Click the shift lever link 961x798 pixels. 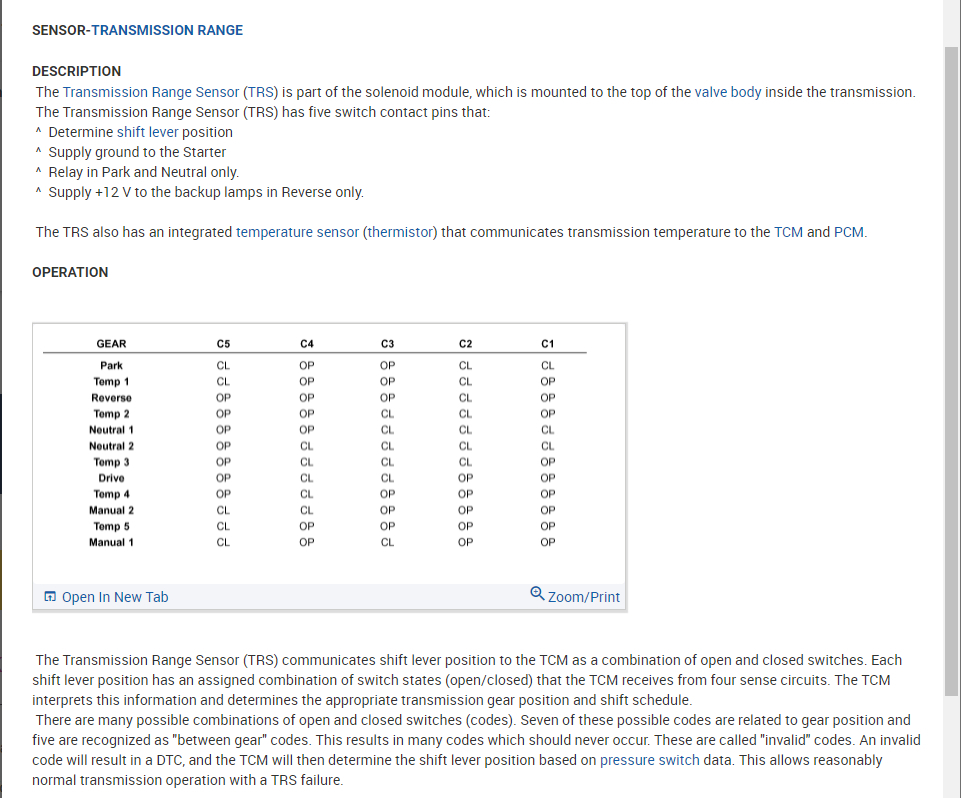(x=147, y=132)
